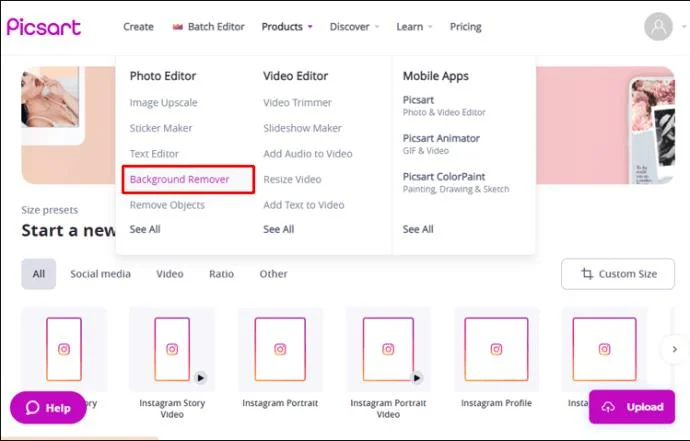Click See All under Video Editor
690x441 pixels.
pyautogui.click(x=279, y=229)
